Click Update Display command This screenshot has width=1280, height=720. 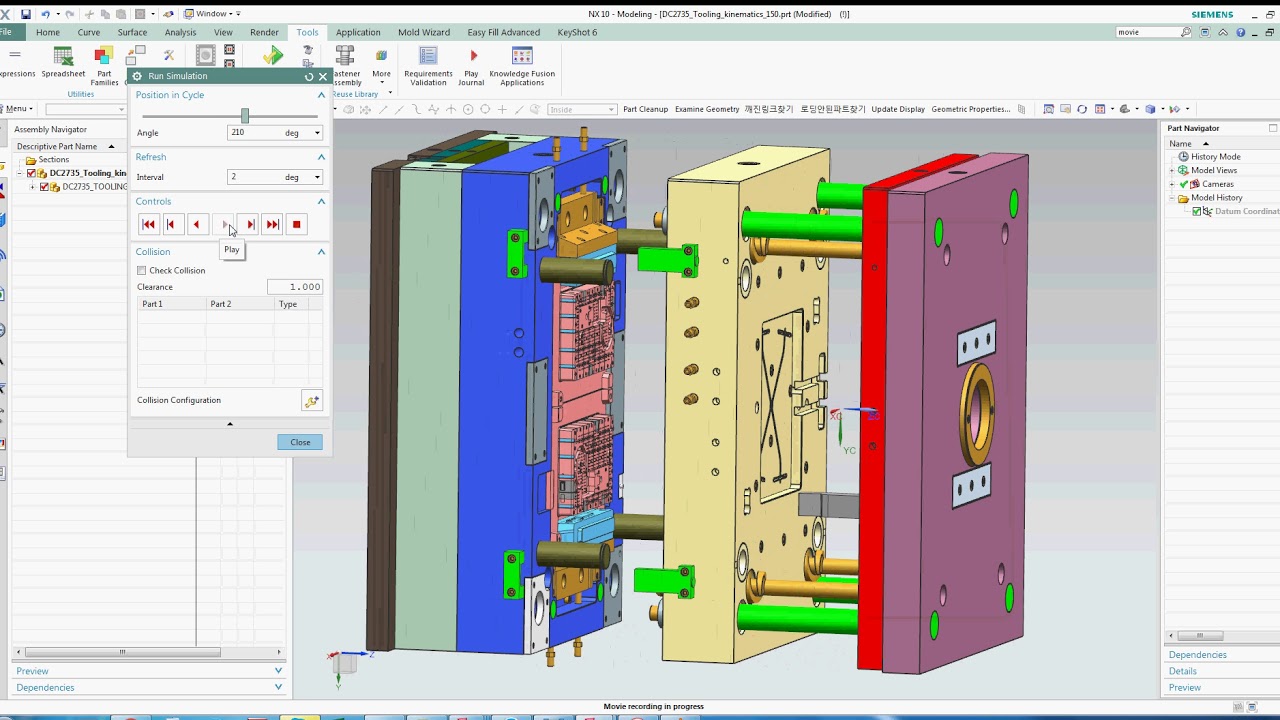tap(898, 109)
